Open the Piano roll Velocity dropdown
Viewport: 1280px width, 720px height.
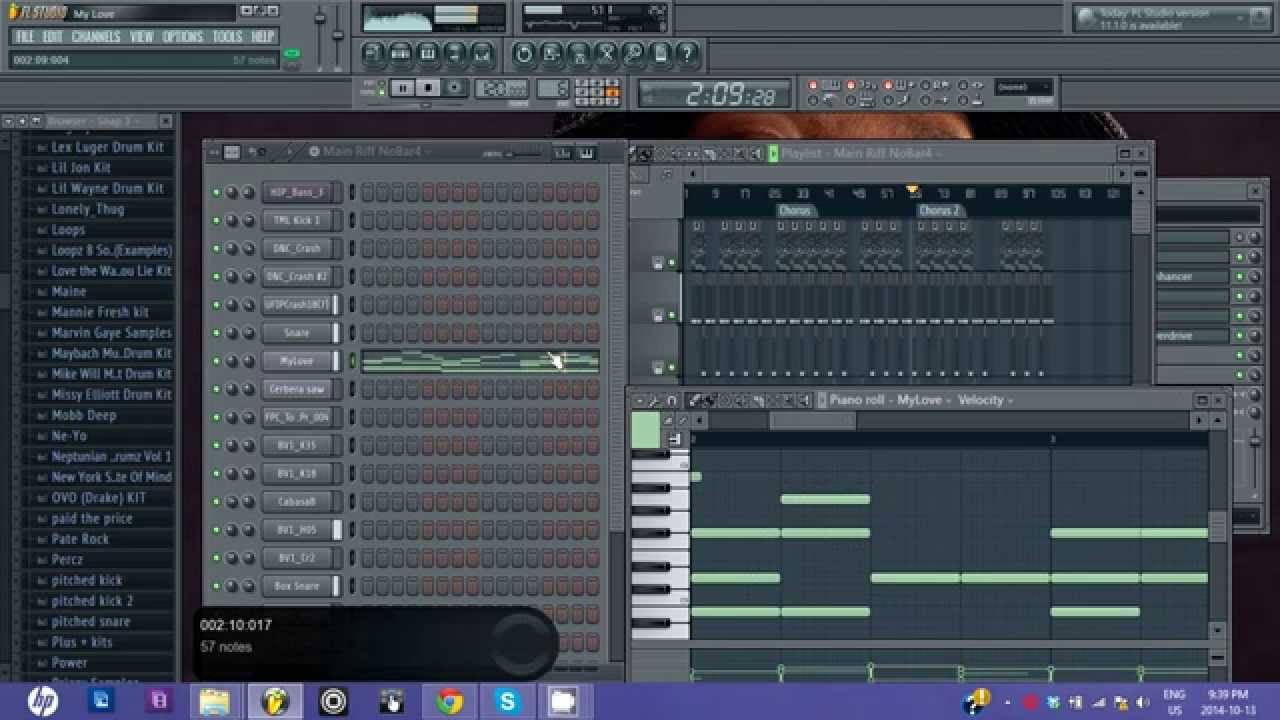click(985, 400)
